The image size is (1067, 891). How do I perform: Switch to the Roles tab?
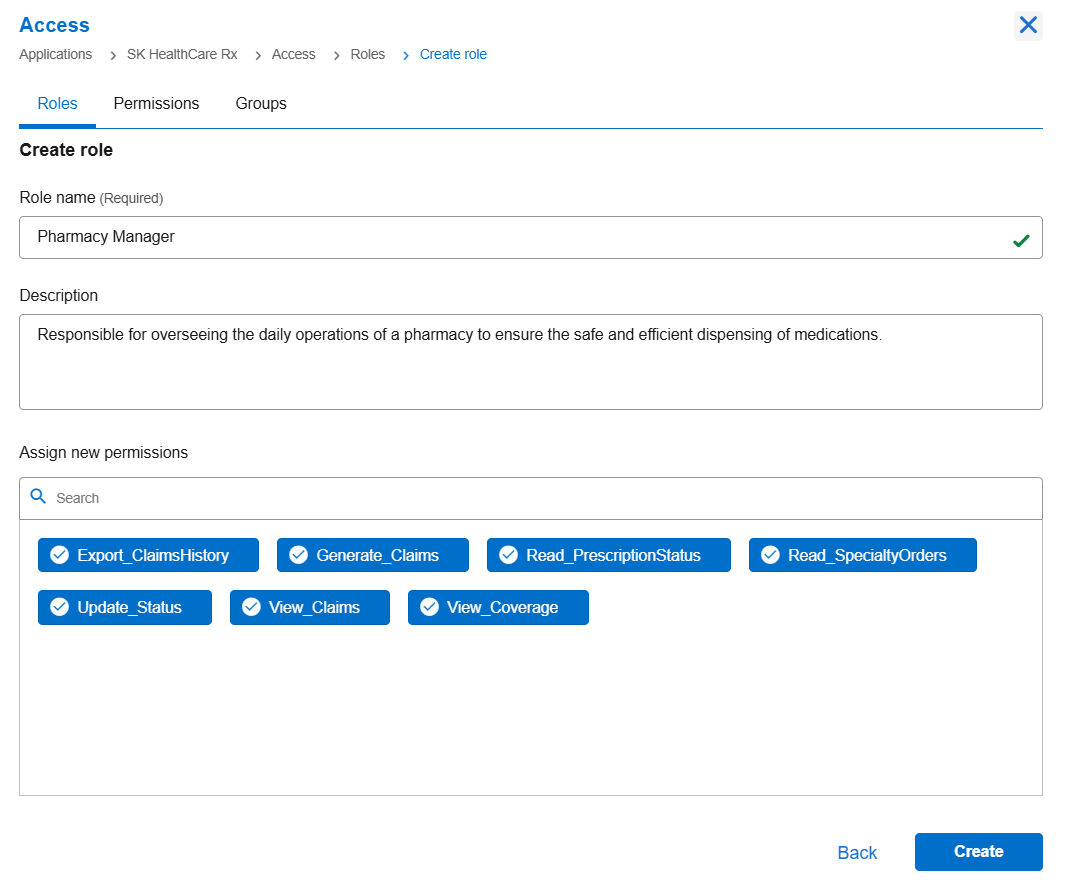click(57, 103)
